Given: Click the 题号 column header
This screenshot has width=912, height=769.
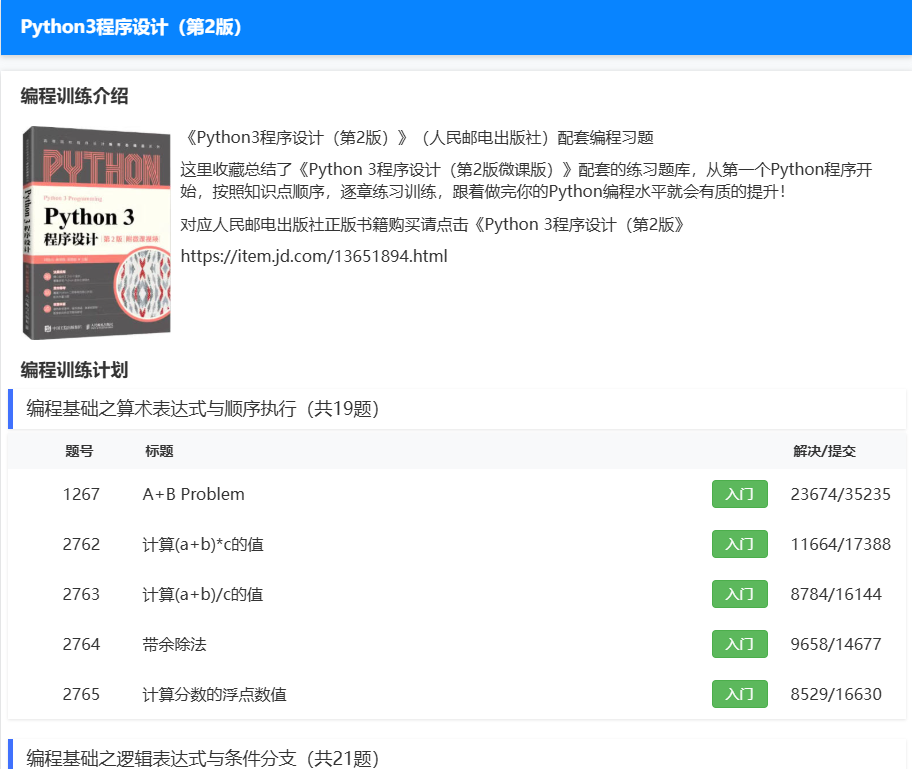Looking at the screenshot, I should point(79,451).
